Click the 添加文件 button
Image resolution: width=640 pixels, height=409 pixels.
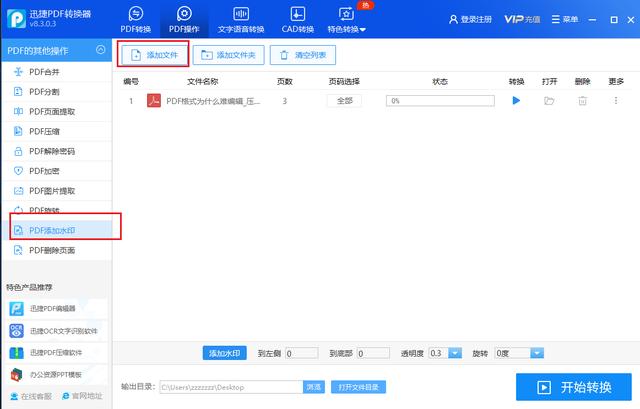pyautogui.click(x=155, y=55)
